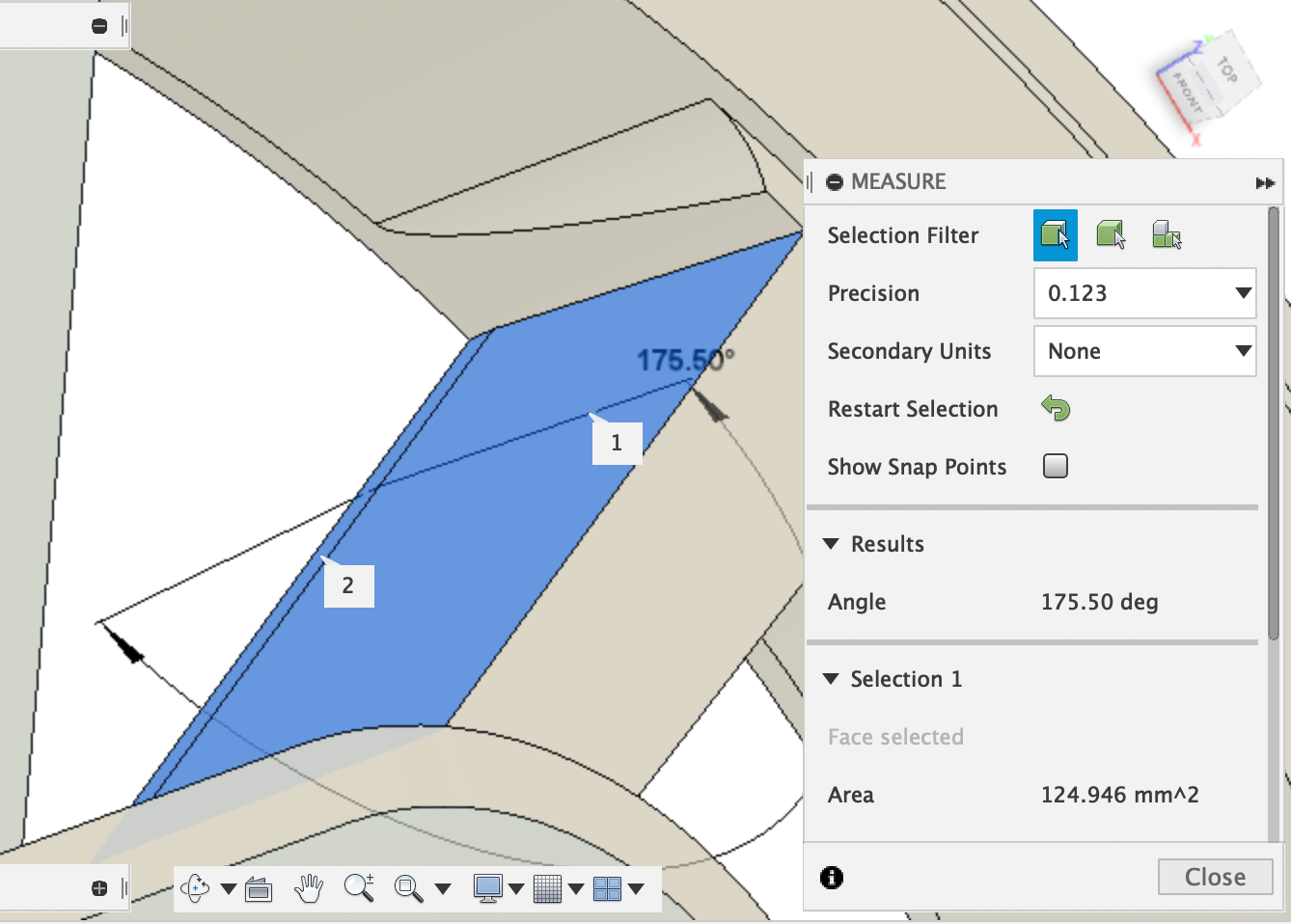Collapse the Results section

(x=832, y=544)
